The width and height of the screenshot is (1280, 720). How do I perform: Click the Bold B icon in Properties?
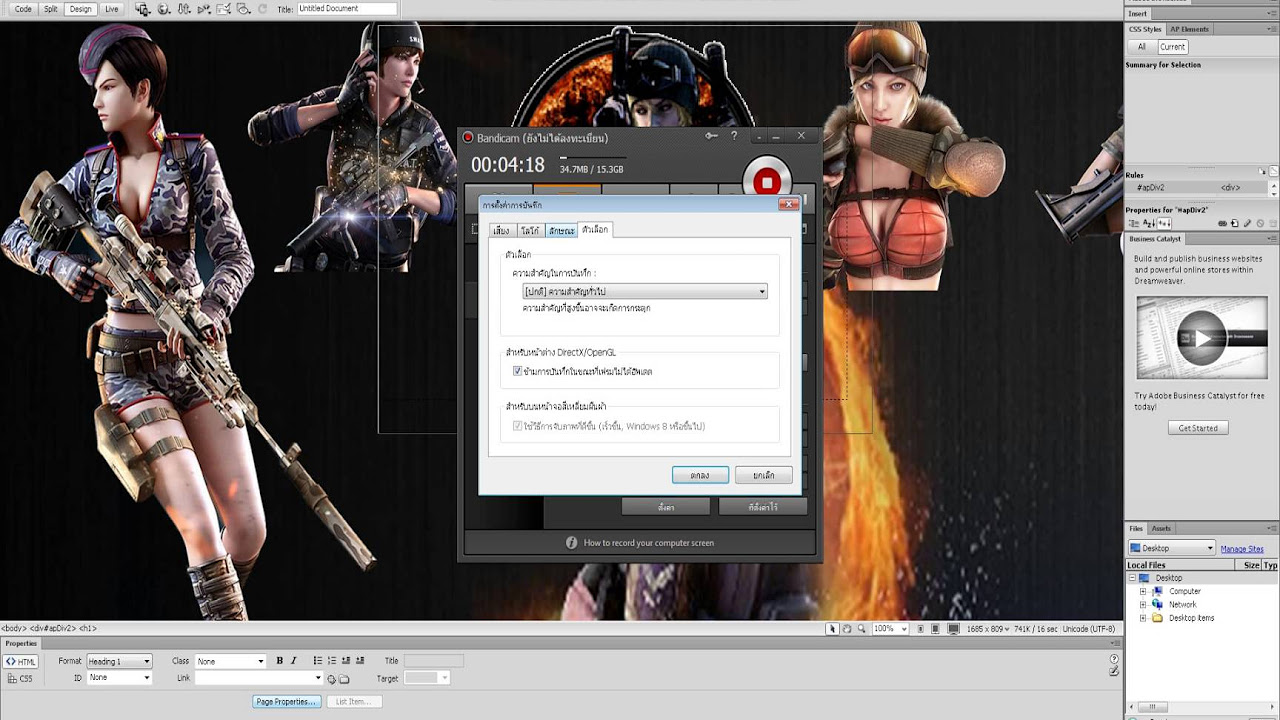click(280, 661)
